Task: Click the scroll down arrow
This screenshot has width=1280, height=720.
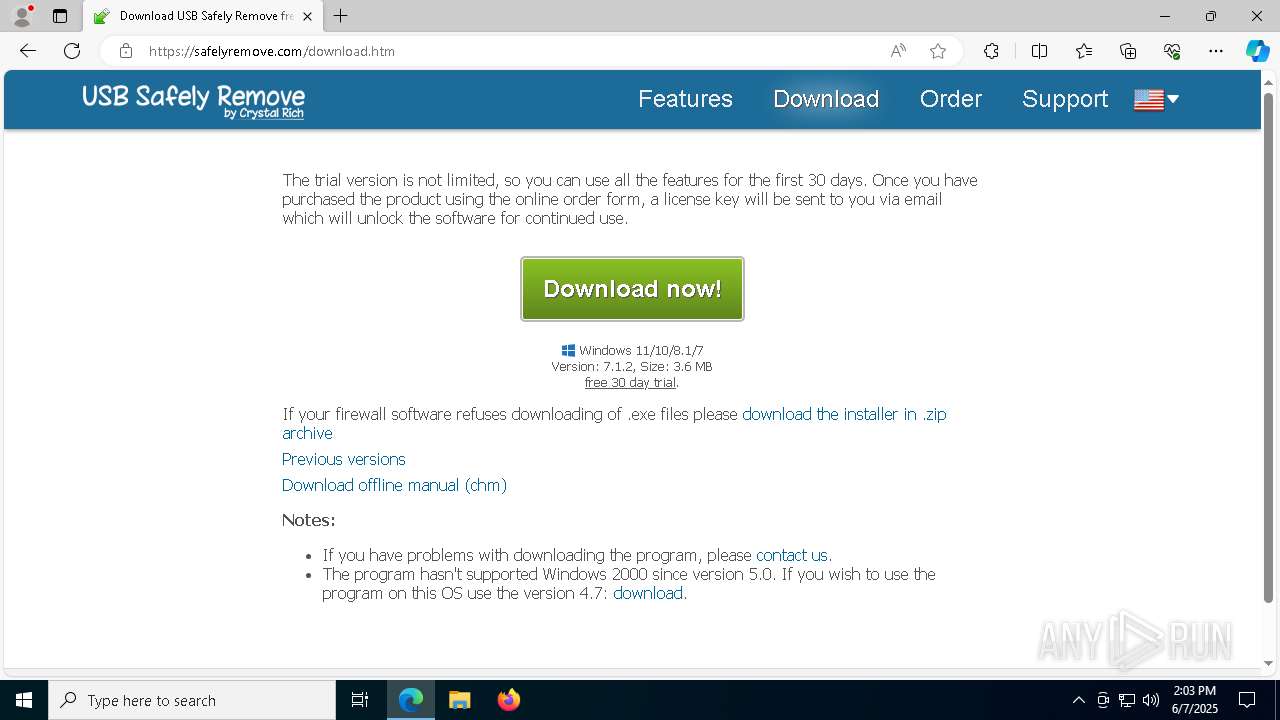Action: click(x=1268, y=662)
